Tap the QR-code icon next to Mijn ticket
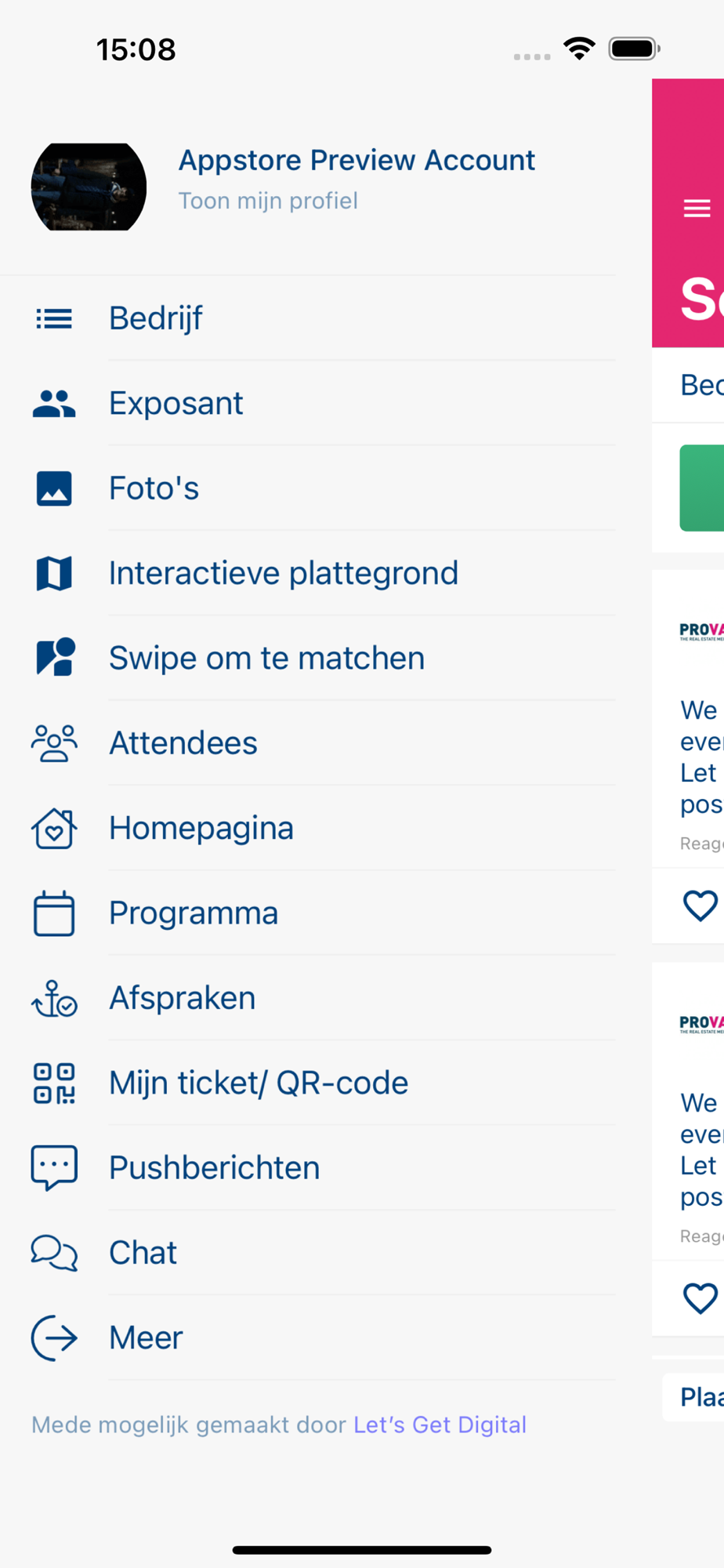The width and height of the screenshot is (724, 1568). (54, 1083)
